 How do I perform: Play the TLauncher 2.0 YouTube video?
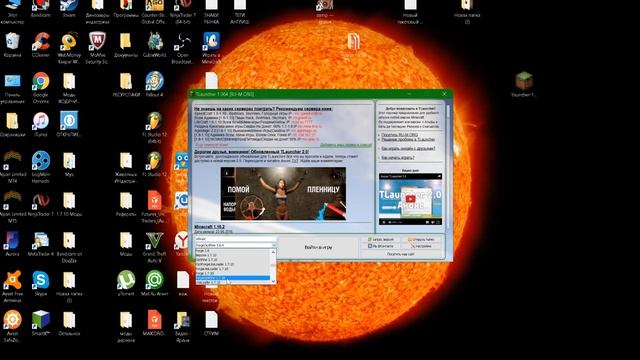410,199
